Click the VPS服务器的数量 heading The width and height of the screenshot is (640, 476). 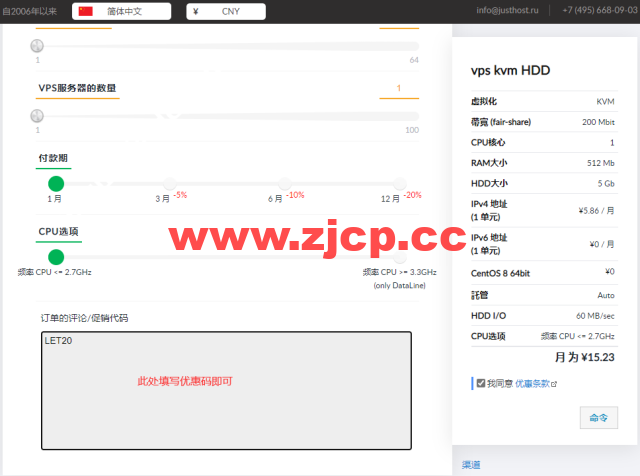point(77,88)
